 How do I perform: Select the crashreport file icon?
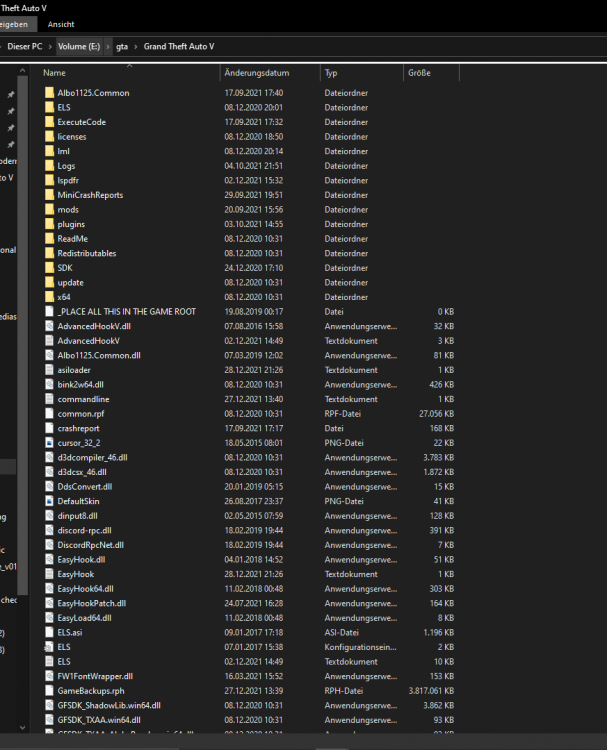(x=49, y=428)
